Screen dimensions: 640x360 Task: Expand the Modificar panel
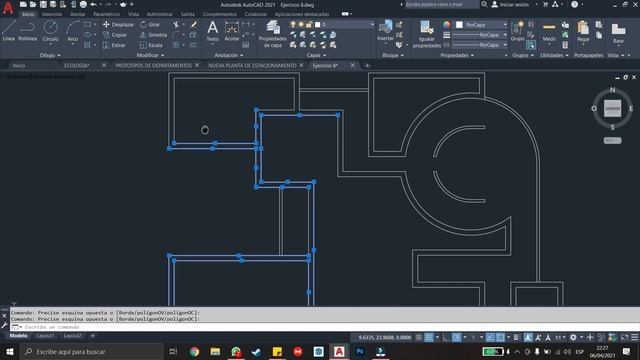coord(150,55)
